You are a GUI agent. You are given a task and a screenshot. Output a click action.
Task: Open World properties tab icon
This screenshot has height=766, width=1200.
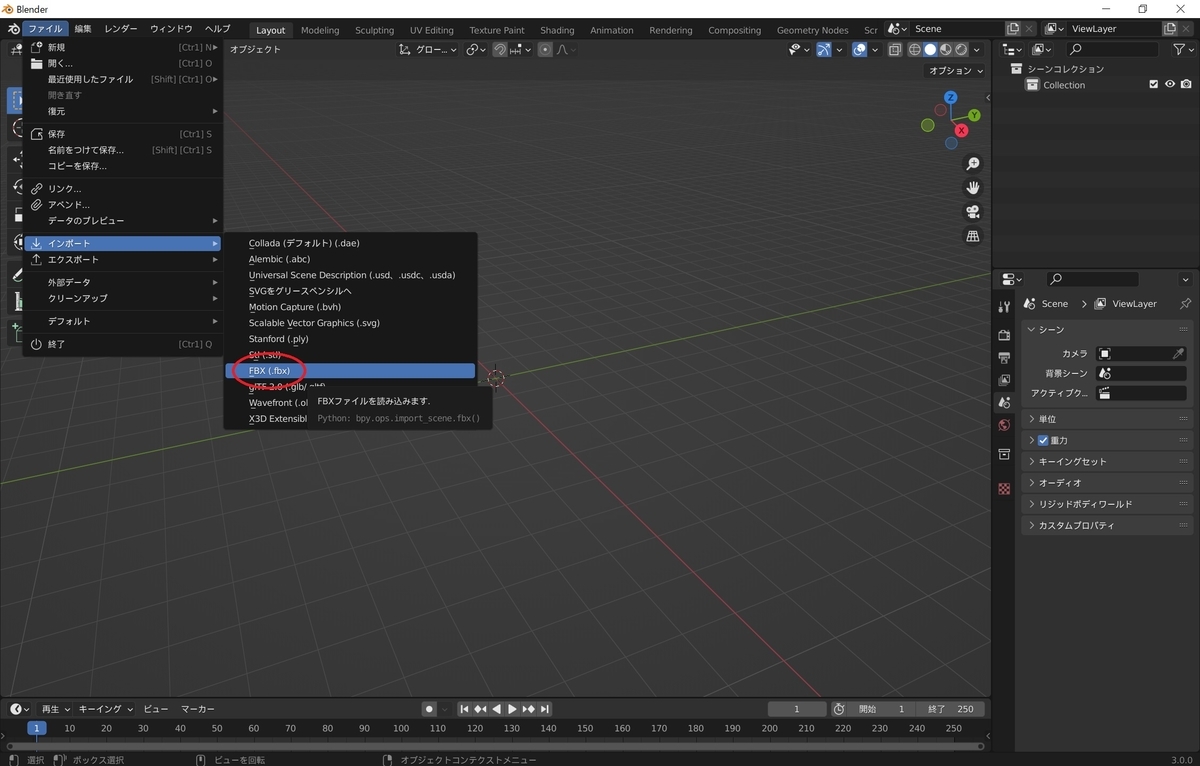pos(1004,425)
